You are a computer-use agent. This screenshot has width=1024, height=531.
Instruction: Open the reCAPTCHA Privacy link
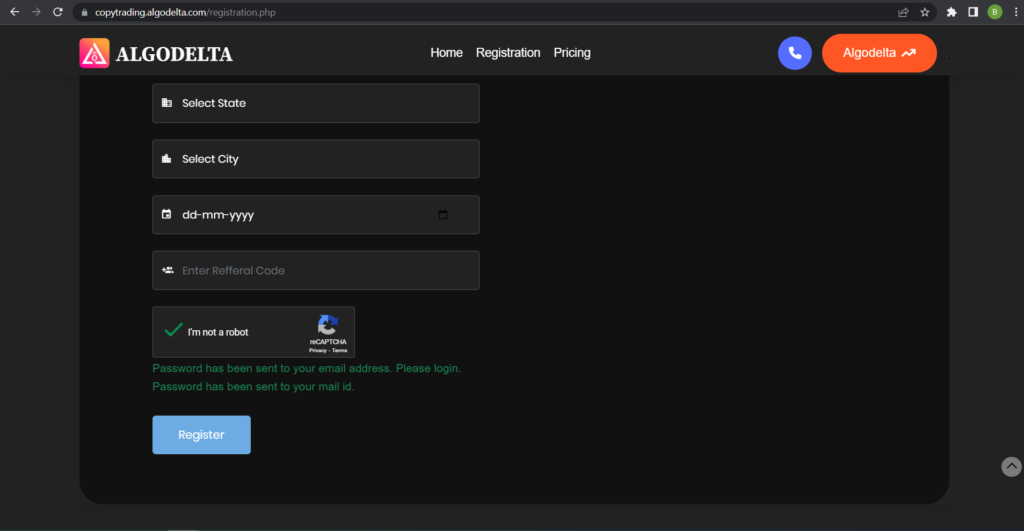click(x=317, y=351)
